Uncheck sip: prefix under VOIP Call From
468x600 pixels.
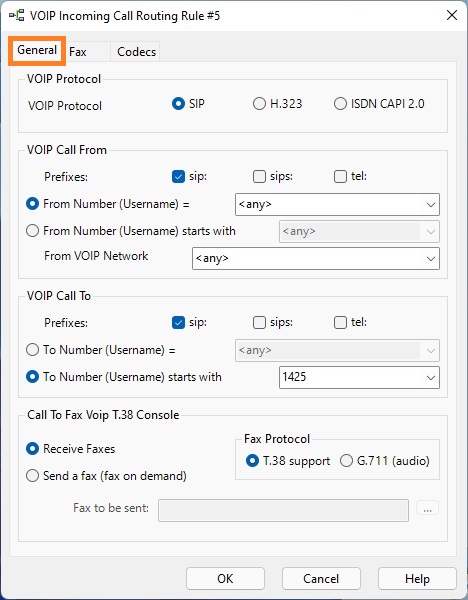click(x=178, y=176)
